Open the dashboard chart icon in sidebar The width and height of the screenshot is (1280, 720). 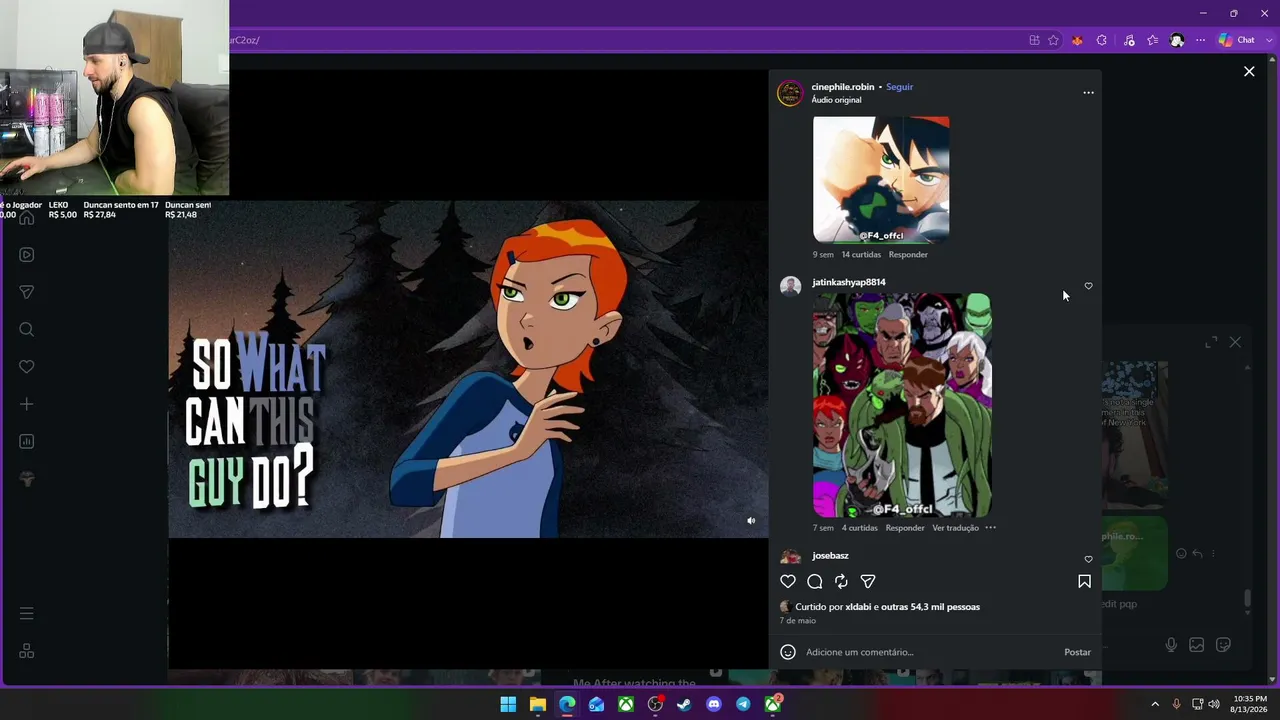[27, 441]
